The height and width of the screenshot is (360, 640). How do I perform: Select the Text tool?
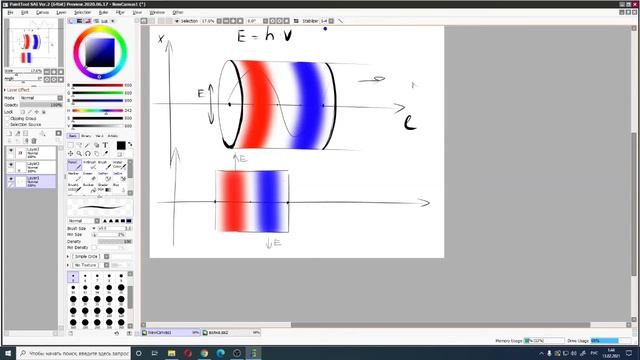[x=105, y=145]
